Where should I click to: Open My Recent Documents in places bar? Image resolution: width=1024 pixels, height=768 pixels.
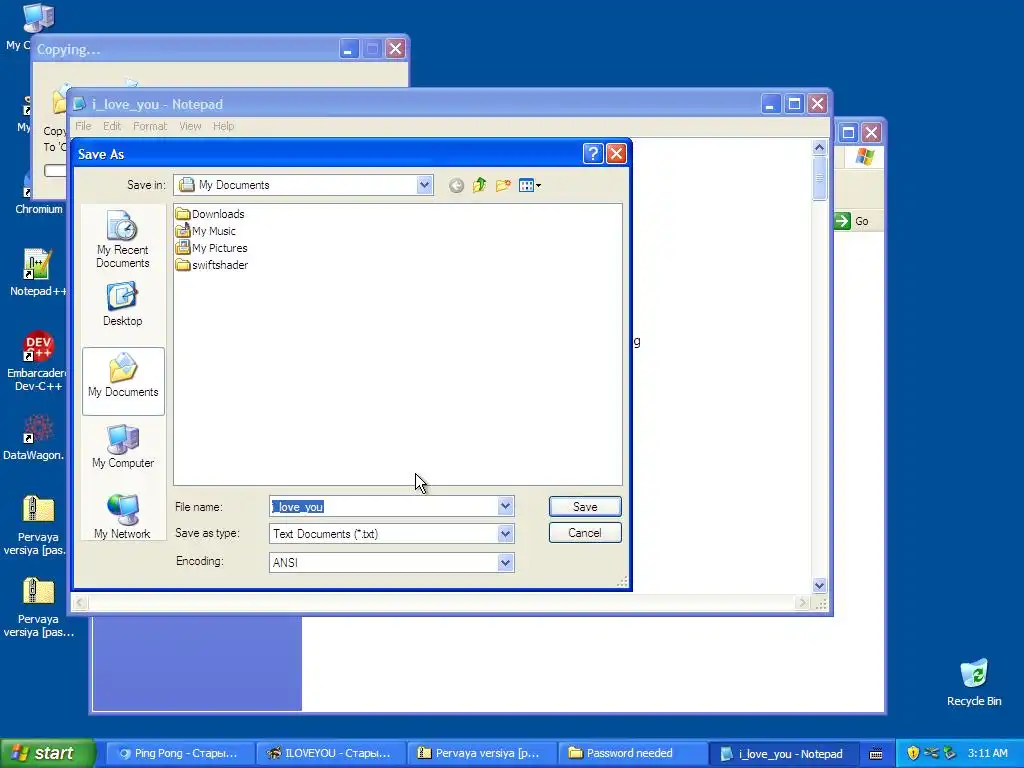coord(123,239)
